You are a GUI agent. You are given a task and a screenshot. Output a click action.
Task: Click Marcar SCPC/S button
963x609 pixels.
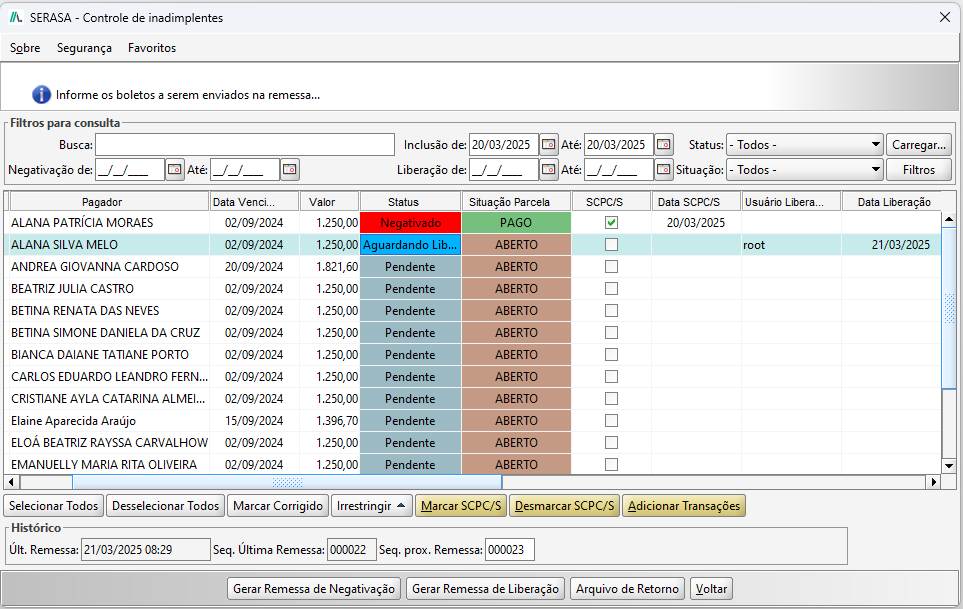pos(461,506)
